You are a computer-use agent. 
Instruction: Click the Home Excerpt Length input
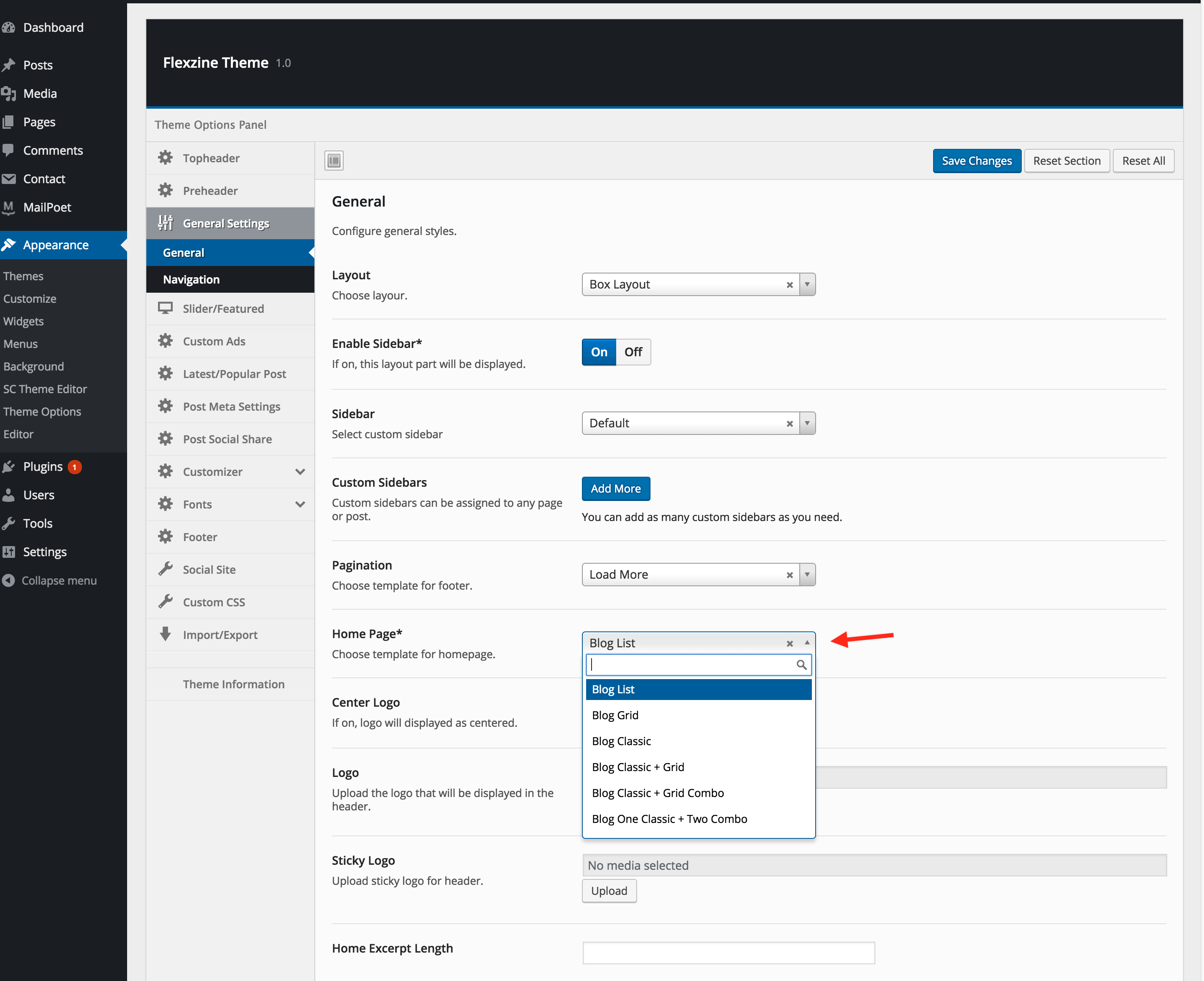coord(729,953)
